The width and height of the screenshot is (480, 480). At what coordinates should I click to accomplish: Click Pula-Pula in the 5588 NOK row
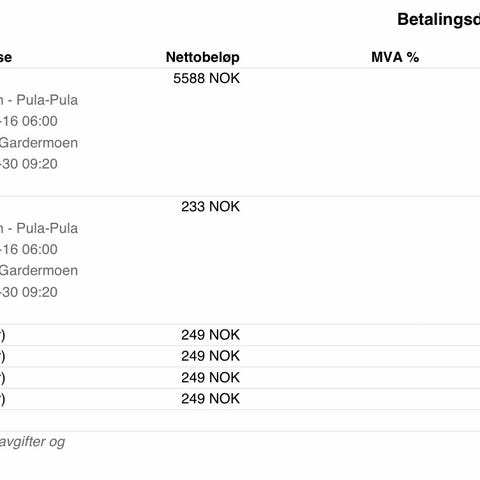click(x=47, y=100)
